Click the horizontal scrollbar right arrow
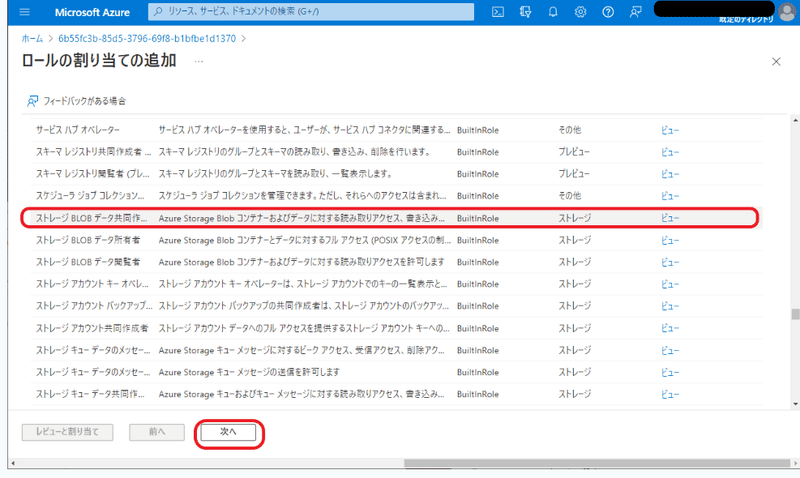800x478 pixels. 795,463
